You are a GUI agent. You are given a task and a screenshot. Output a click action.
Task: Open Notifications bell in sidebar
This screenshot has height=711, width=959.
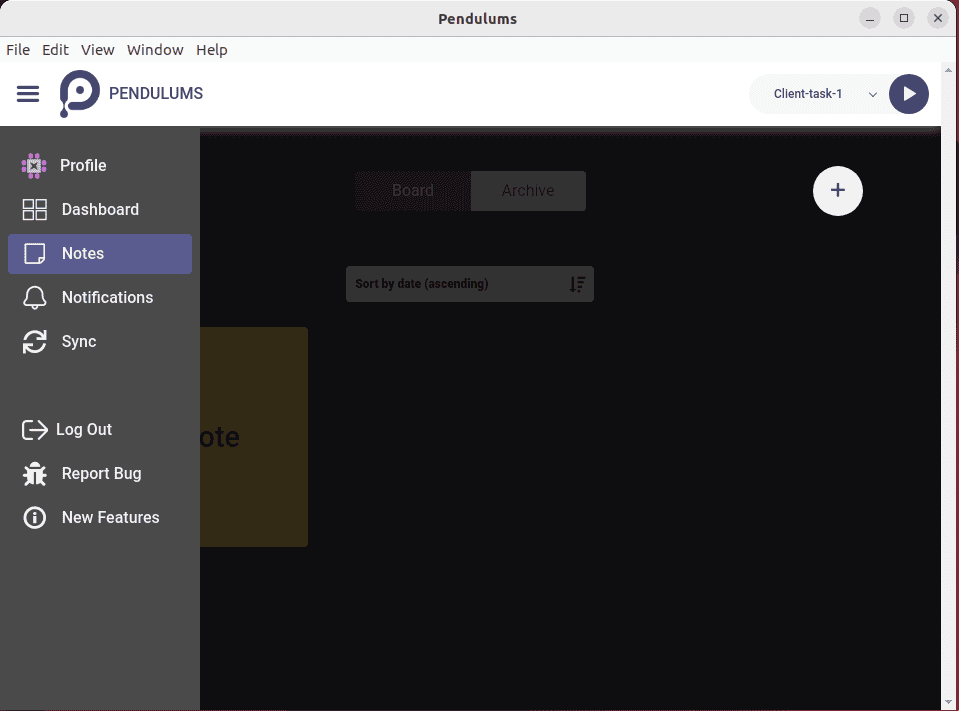tap(35, 298)
